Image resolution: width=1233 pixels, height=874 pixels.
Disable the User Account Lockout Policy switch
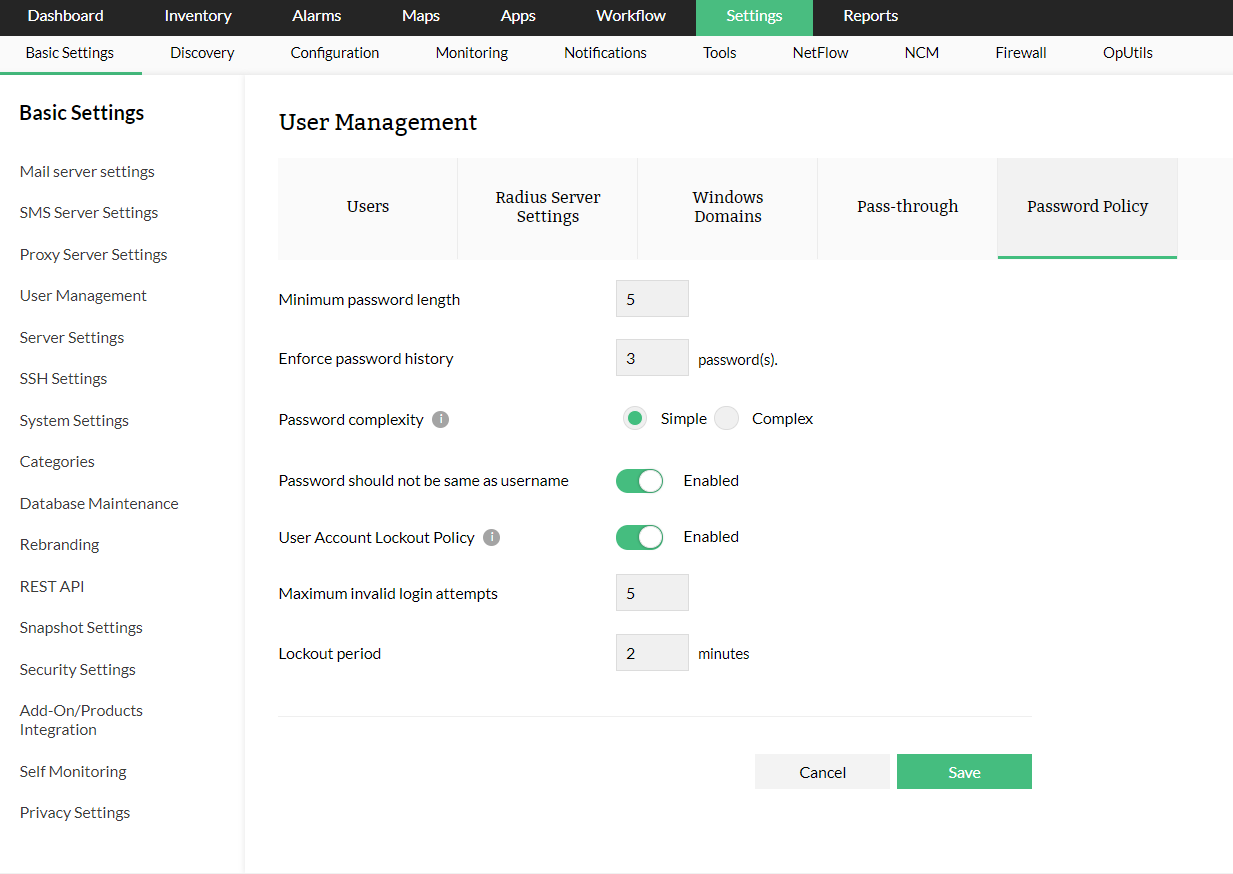coord(639,537)
